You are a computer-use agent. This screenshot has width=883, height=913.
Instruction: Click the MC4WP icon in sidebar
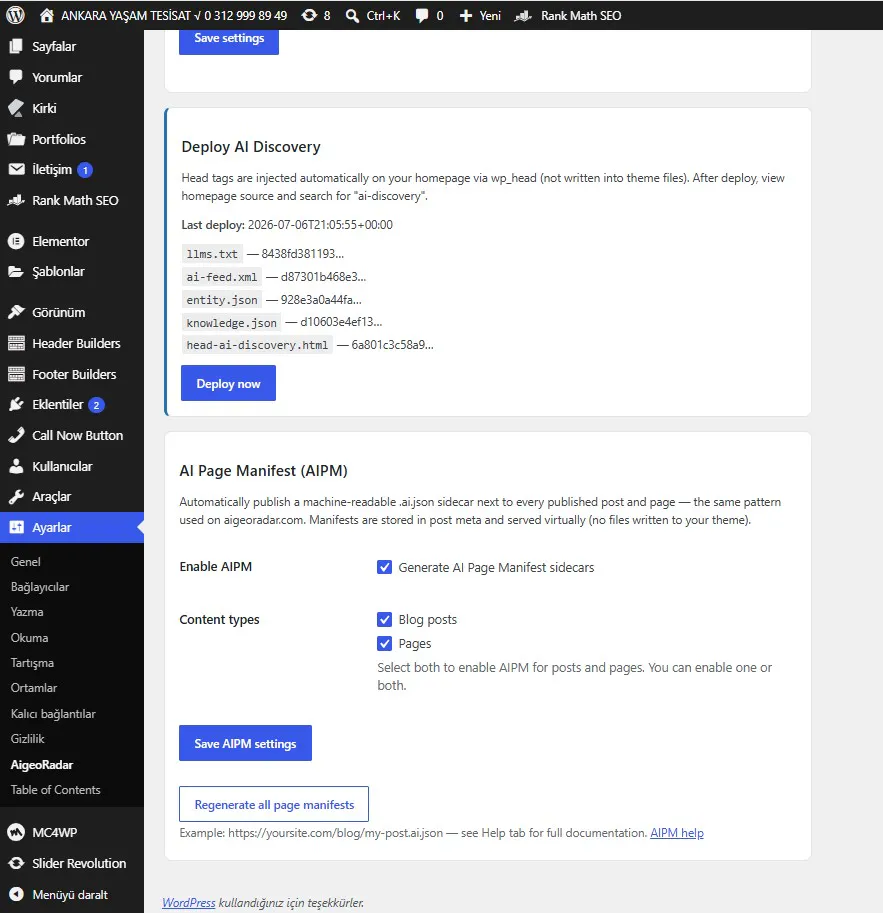tap(16, 832)
